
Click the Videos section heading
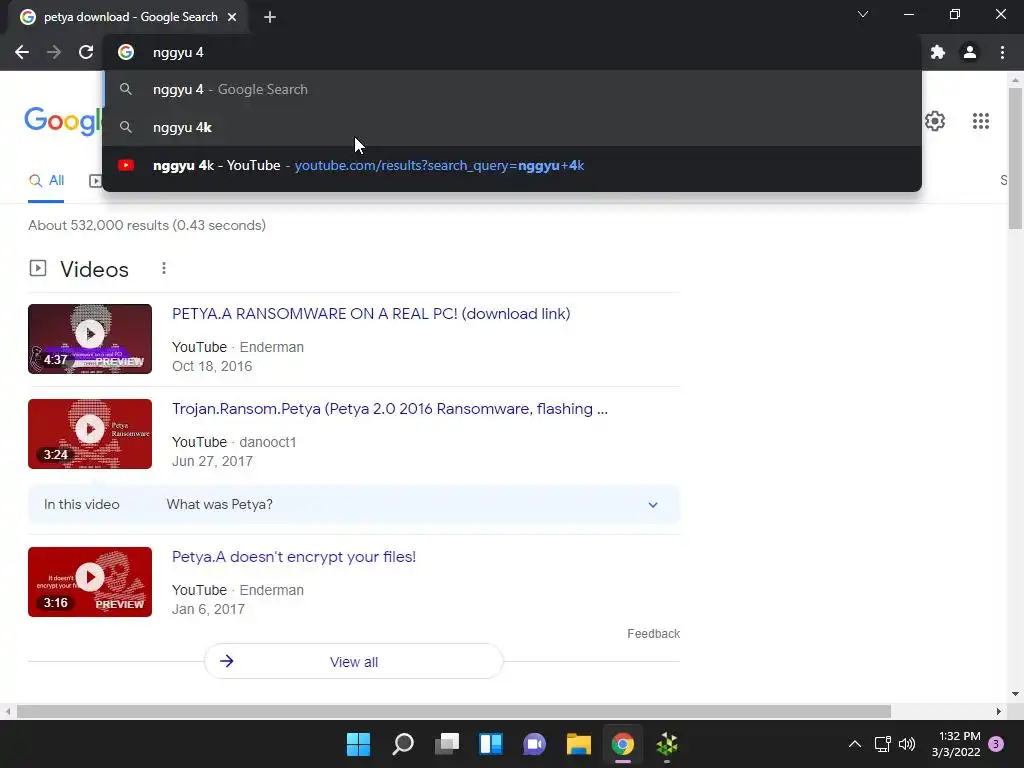pos(94,269)
